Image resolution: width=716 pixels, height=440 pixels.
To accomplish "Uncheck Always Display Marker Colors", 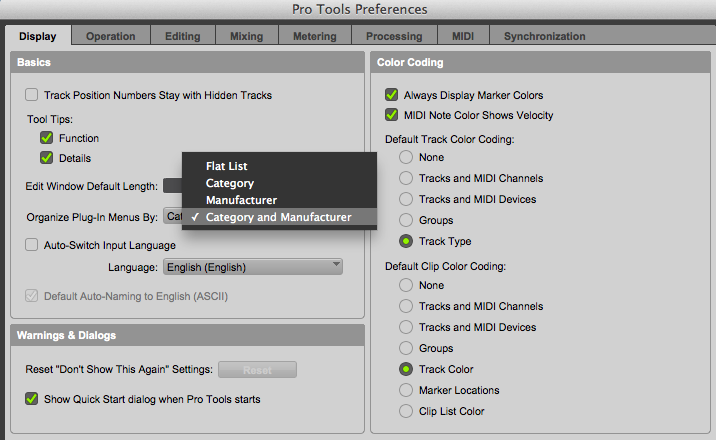I will coord(391,94).
